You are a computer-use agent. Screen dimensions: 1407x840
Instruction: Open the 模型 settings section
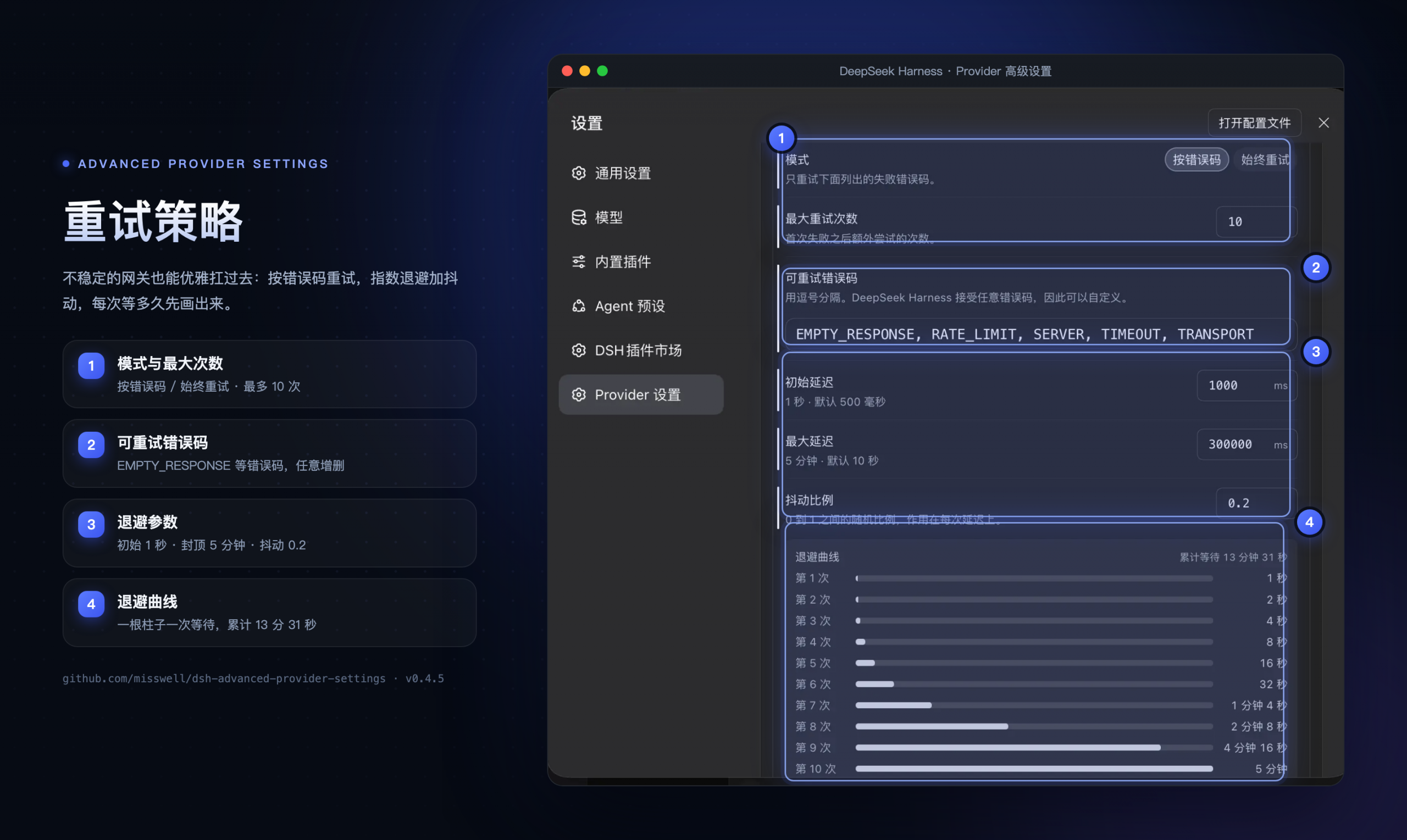(x=641, y=218)
